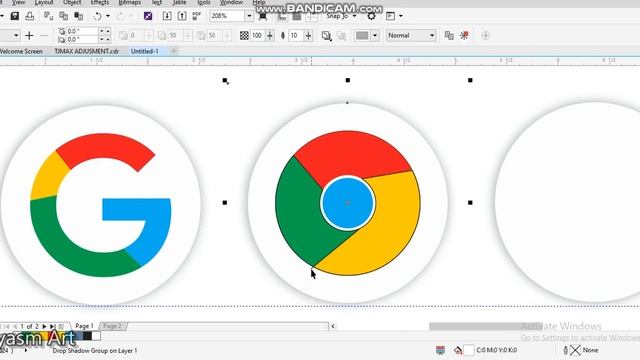The image size is (640, 360).
Task: Click the fill bucket icon in status bar
Action: tap(458, 350)
